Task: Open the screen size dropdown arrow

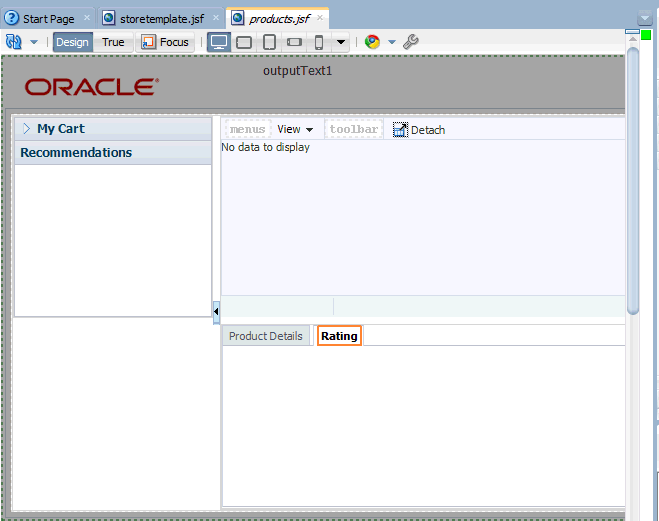Action: click(341, 42)
